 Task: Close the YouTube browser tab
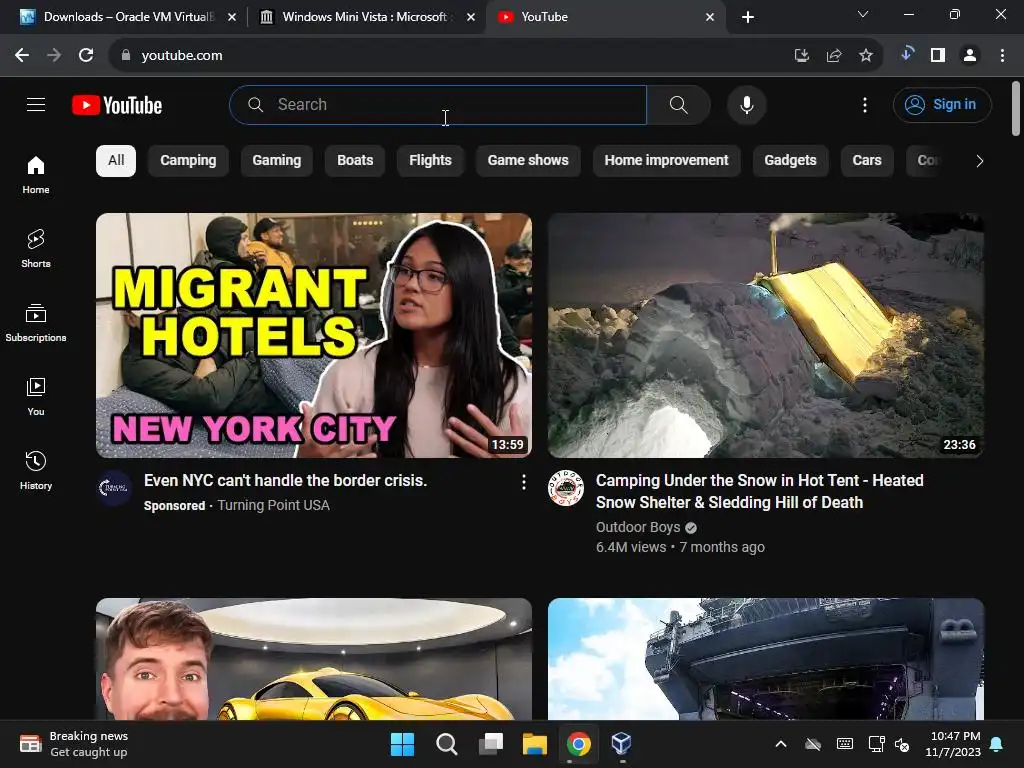pos(710,17)
